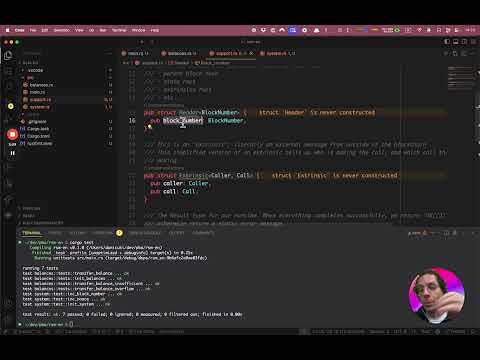Screen dimensions: 480x360
Task: Switch to balances.rs editor tab
Action: pos(179,53)
